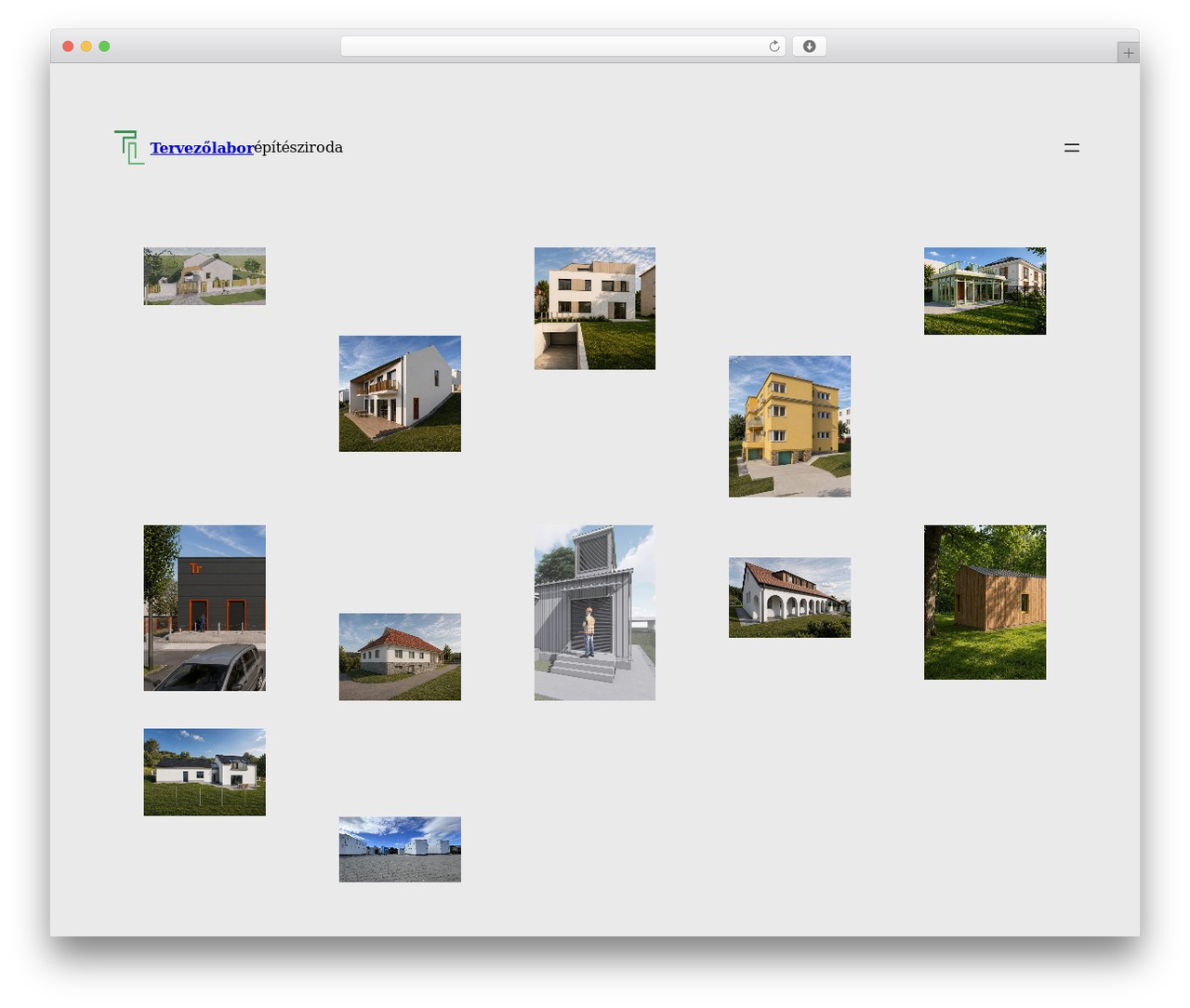The width and height of the screenshot is (1190, 1008).
Task: Maximize the window with the green button
Action: (x=104, y=46)
